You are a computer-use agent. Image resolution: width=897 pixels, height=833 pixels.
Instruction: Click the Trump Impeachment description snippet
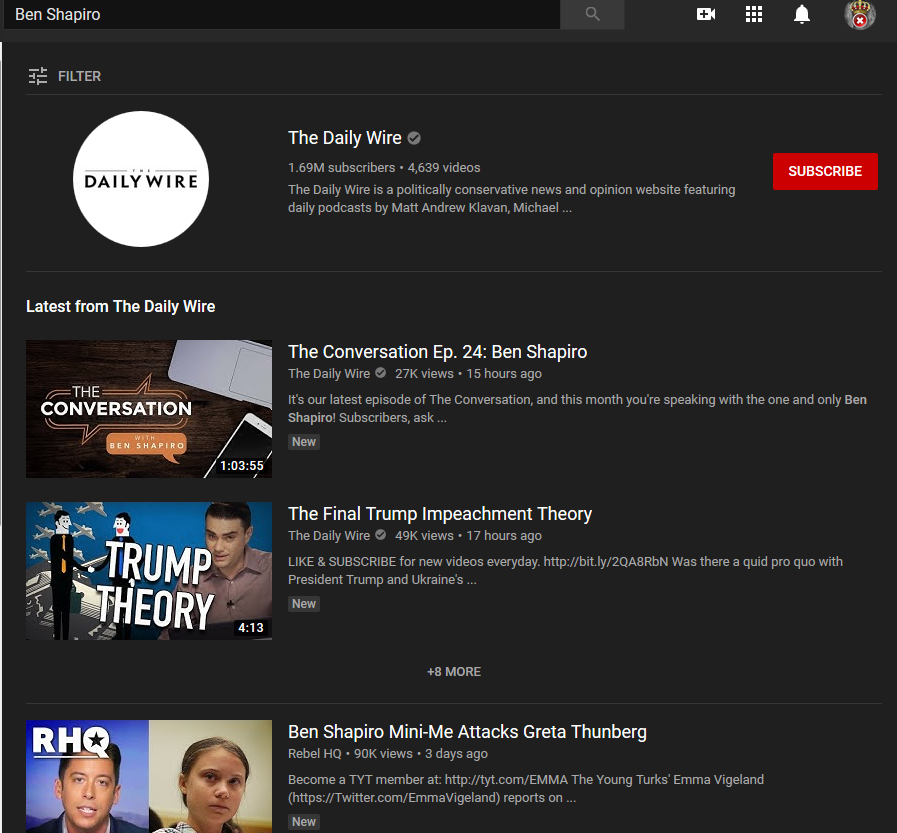pyautogui.click(x=565, y=570)
